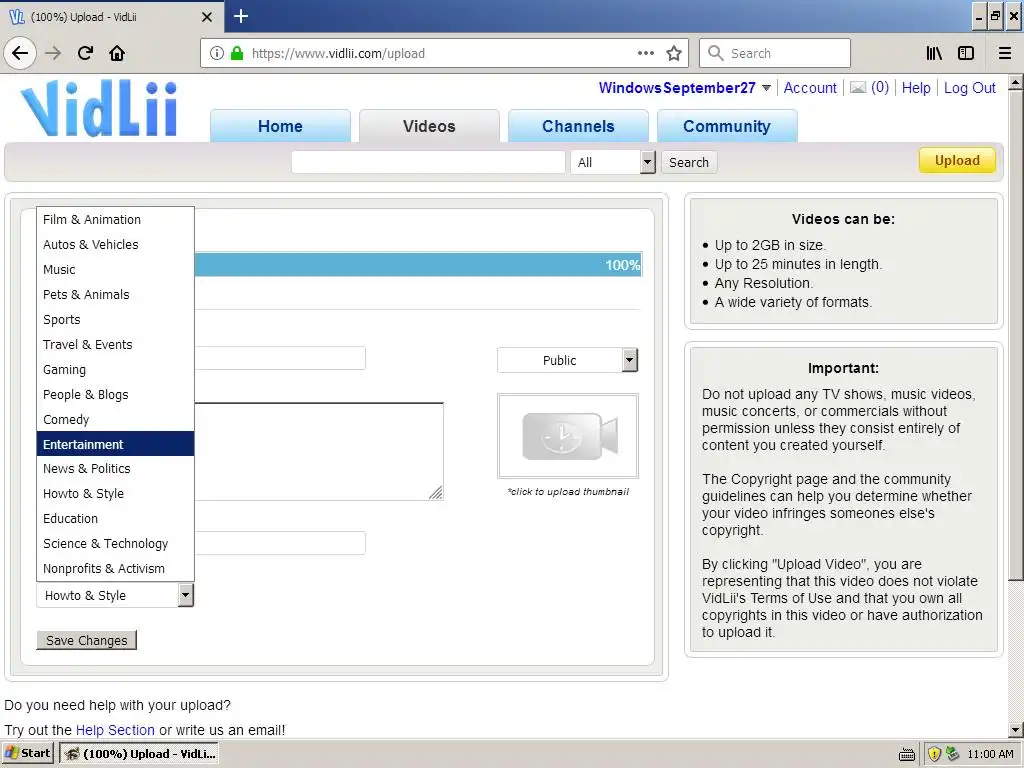Open the Community tab
1024x768 pixels.
pos(727,126)
